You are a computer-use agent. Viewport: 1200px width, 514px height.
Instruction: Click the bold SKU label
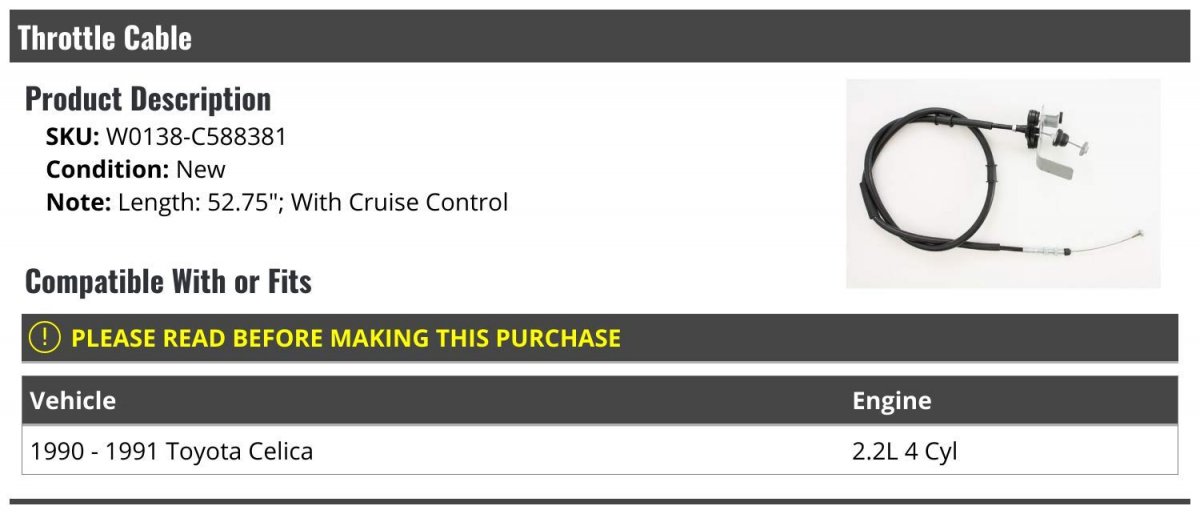(72, 136)
